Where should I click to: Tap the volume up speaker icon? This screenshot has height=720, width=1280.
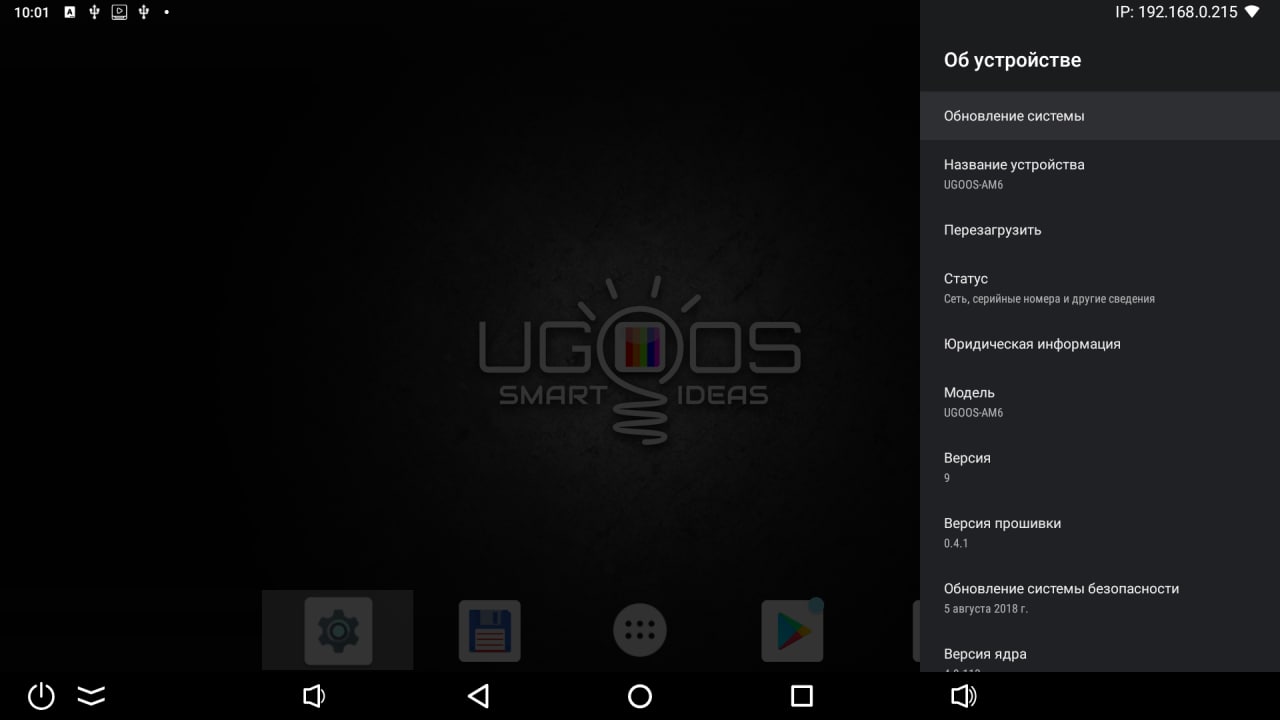coord(964,696)
